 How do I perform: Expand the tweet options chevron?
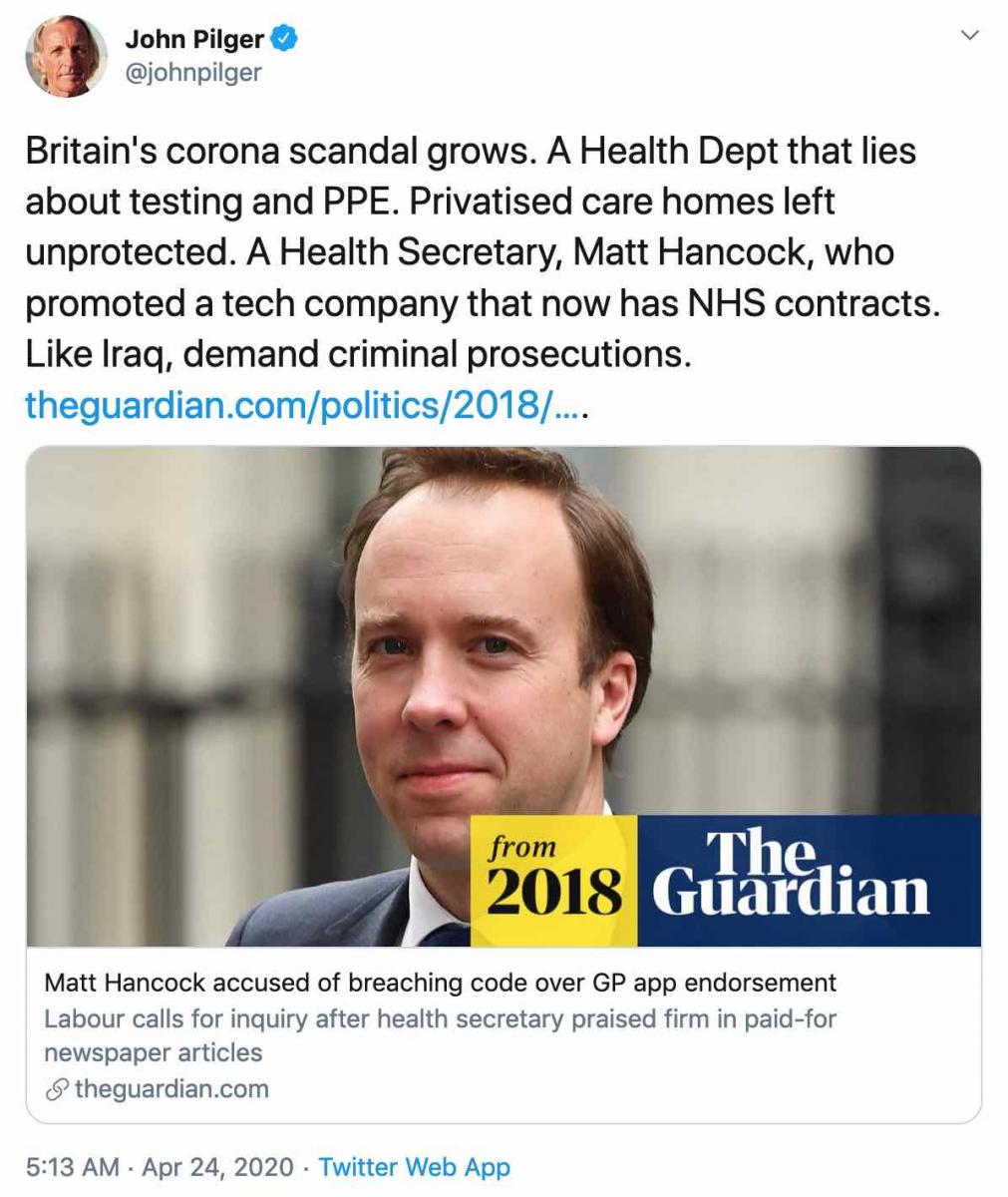pyautogui.click(x=968, y=37)
